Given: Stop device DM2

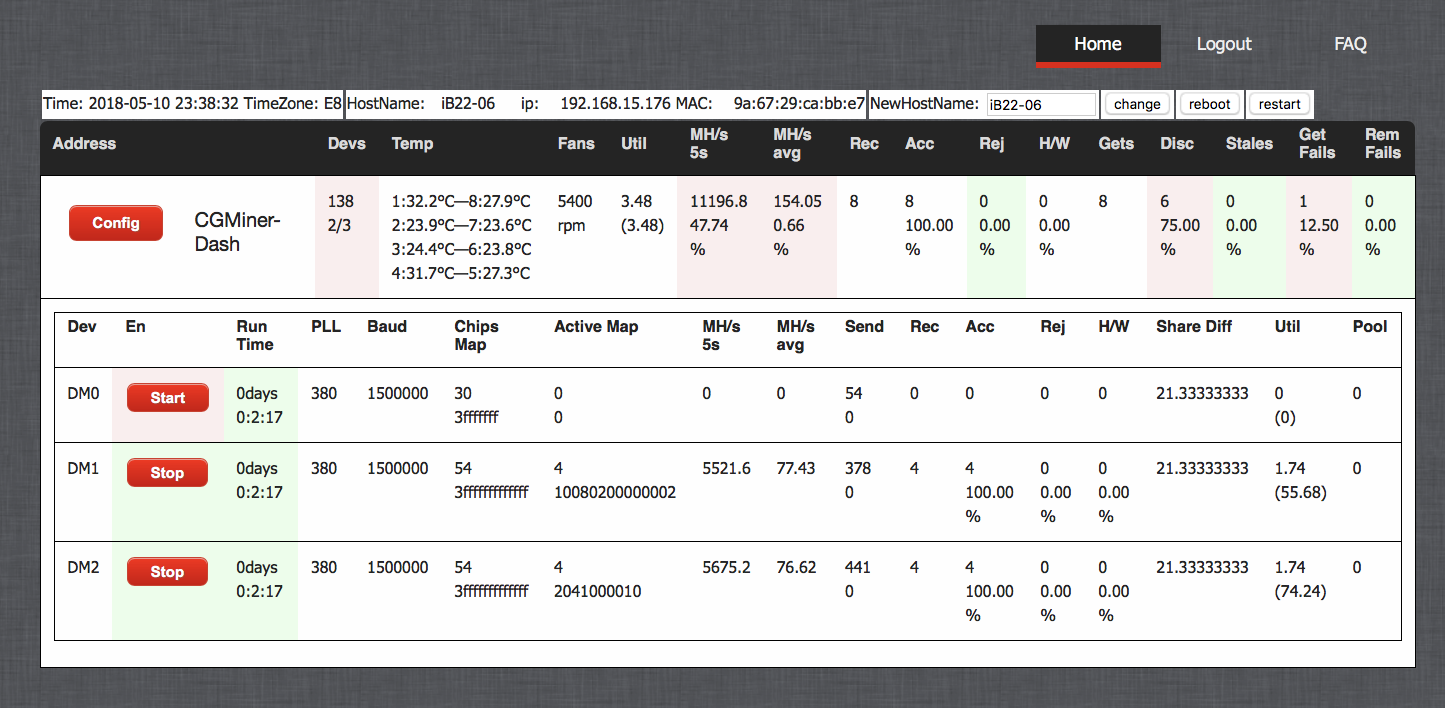Looking at the screenshot, I should coord(167,571).
